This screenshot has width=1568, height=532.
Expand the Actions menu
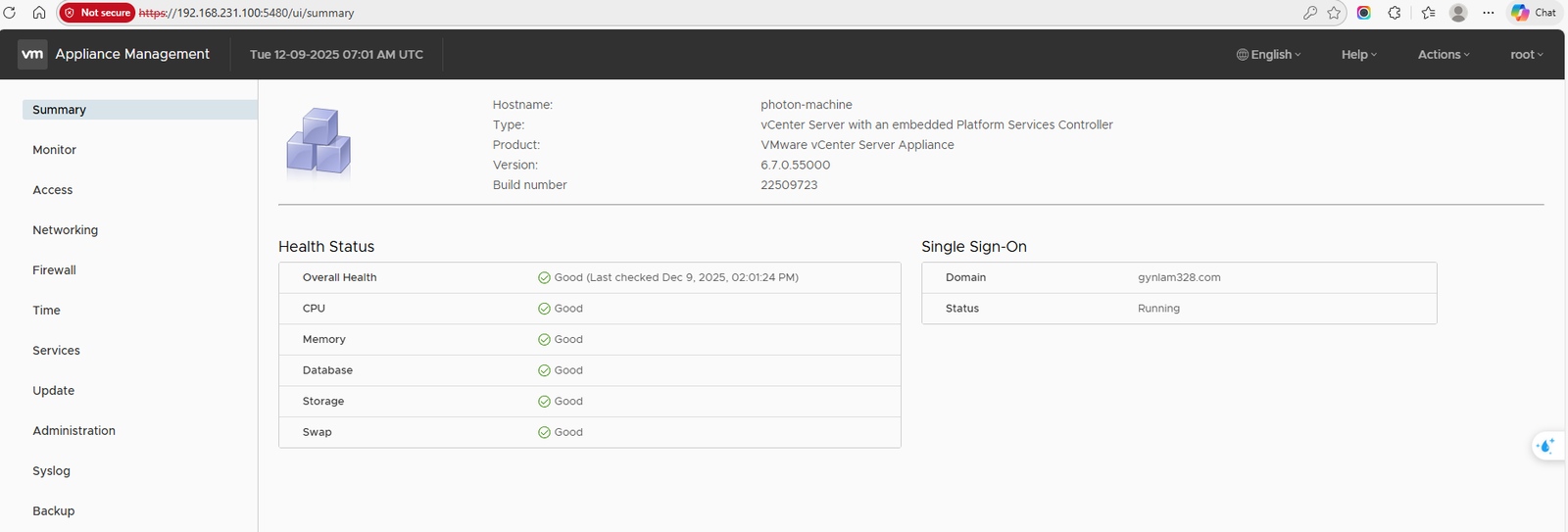[x=1444, y=55]
